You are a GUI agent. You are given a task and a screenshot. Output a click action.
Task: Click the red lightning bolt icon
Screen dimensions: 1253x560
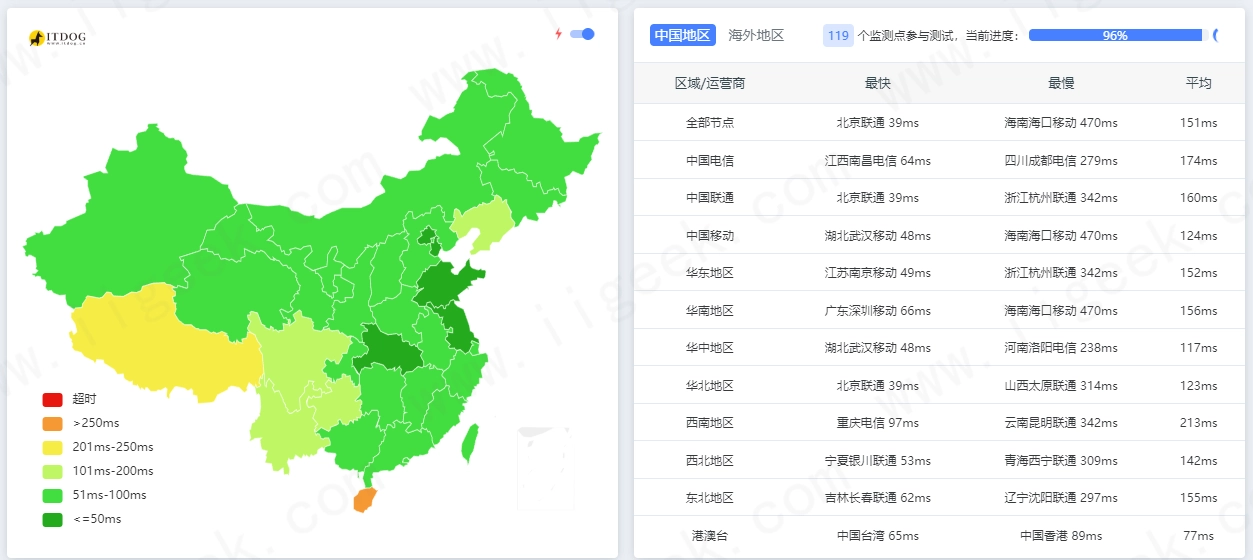(559, 34)
